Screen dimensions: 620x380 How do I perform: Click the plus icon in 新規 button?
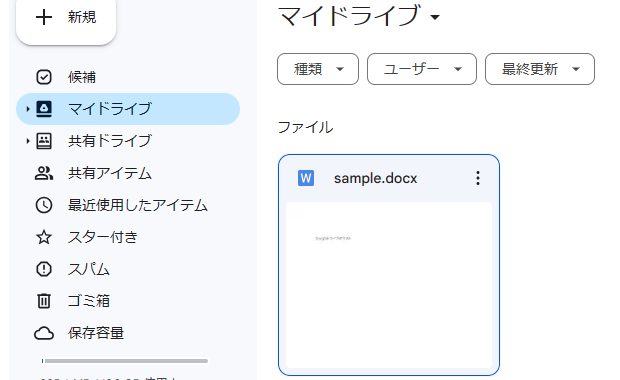click(43, 17)
